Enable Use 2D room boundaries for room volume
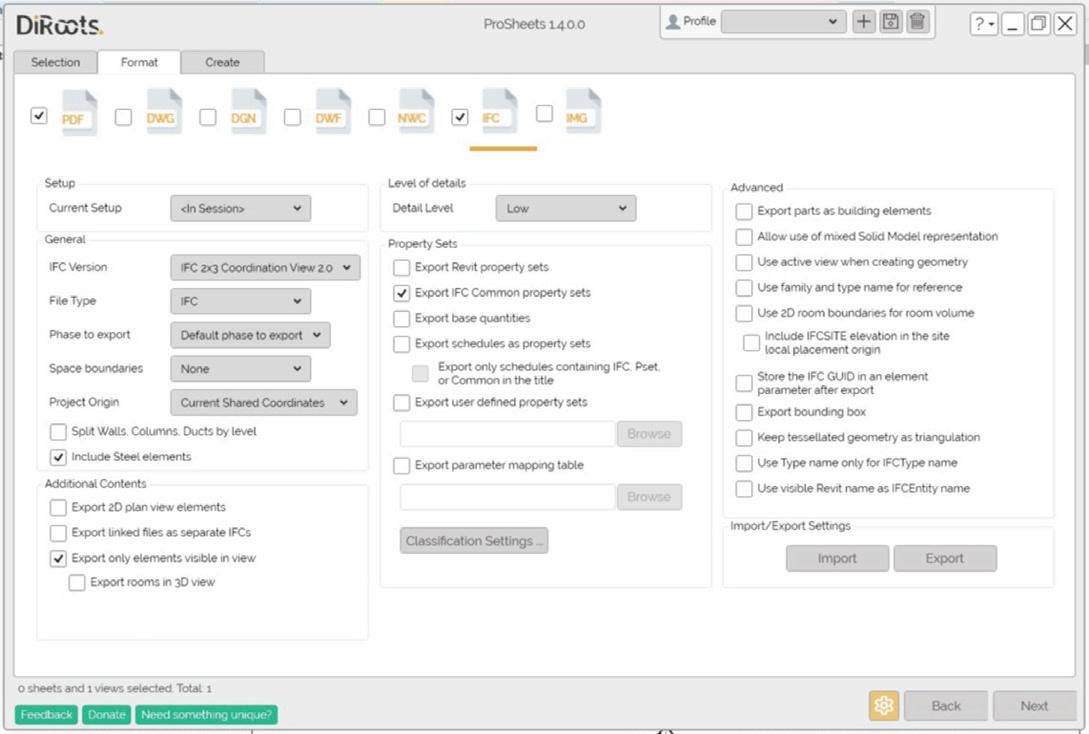 pyautogui.click(x=744, y=313)
